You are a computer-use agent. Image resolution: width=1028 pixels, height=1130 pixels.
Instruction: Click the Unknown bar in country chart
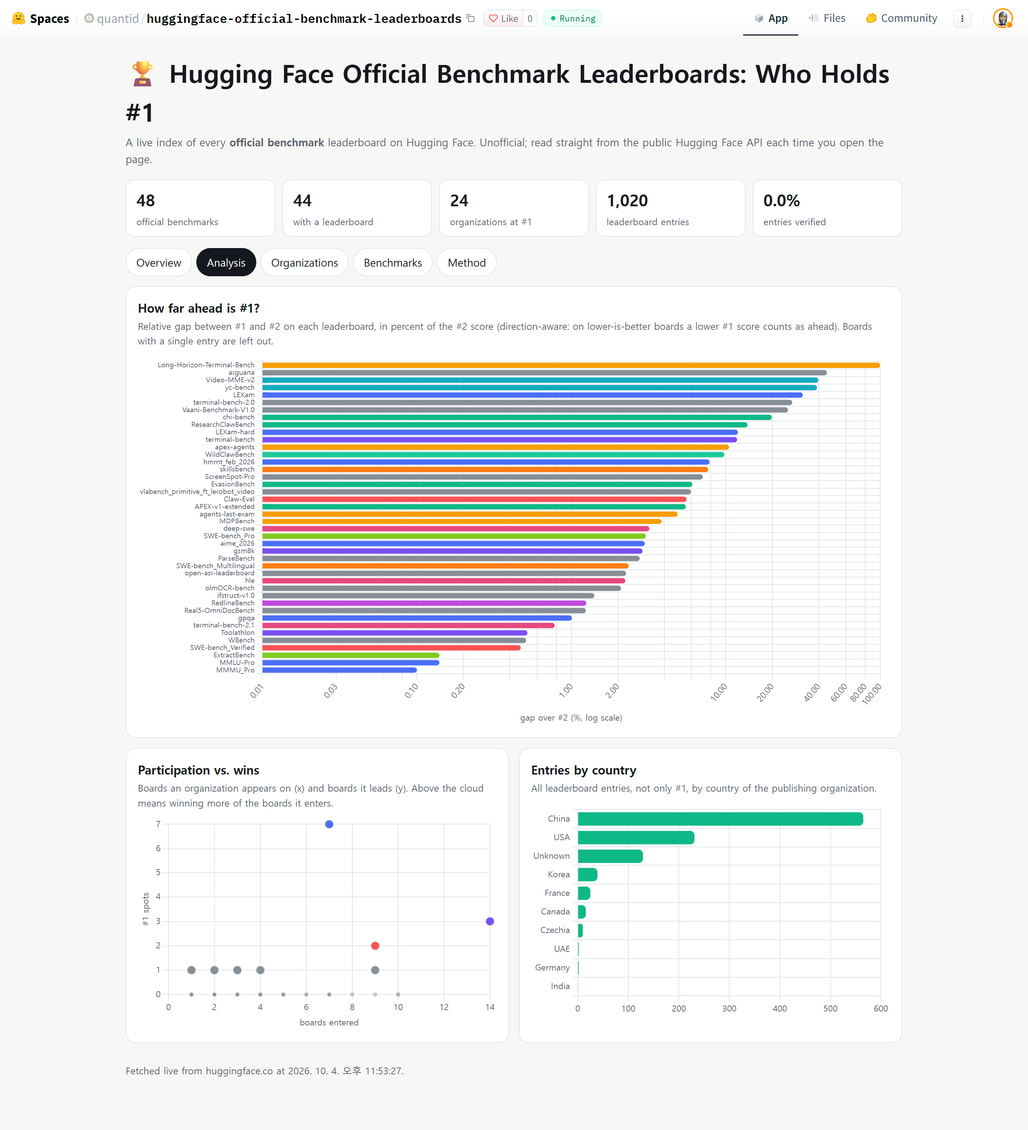[x=610, y=856]
